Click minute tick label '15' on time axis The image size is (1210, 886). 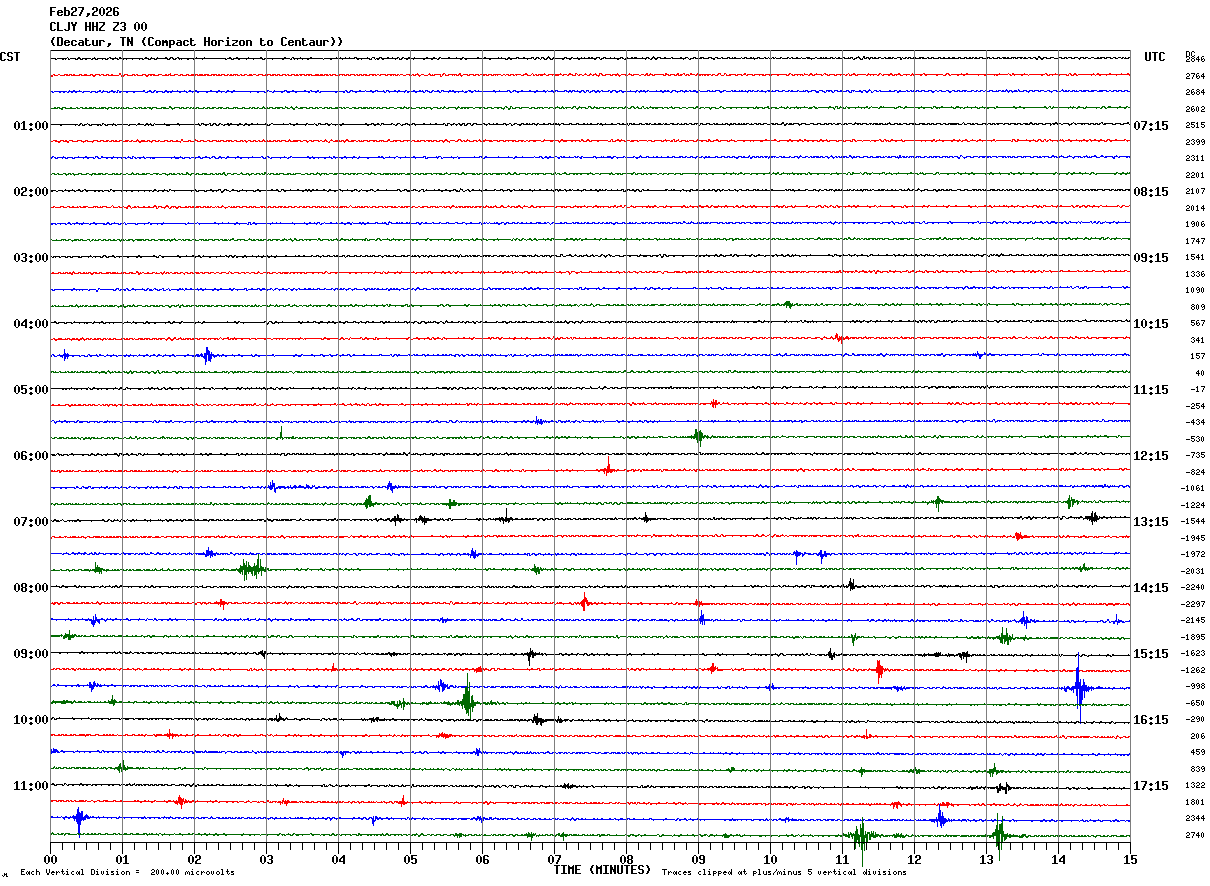coord(1130,859)
